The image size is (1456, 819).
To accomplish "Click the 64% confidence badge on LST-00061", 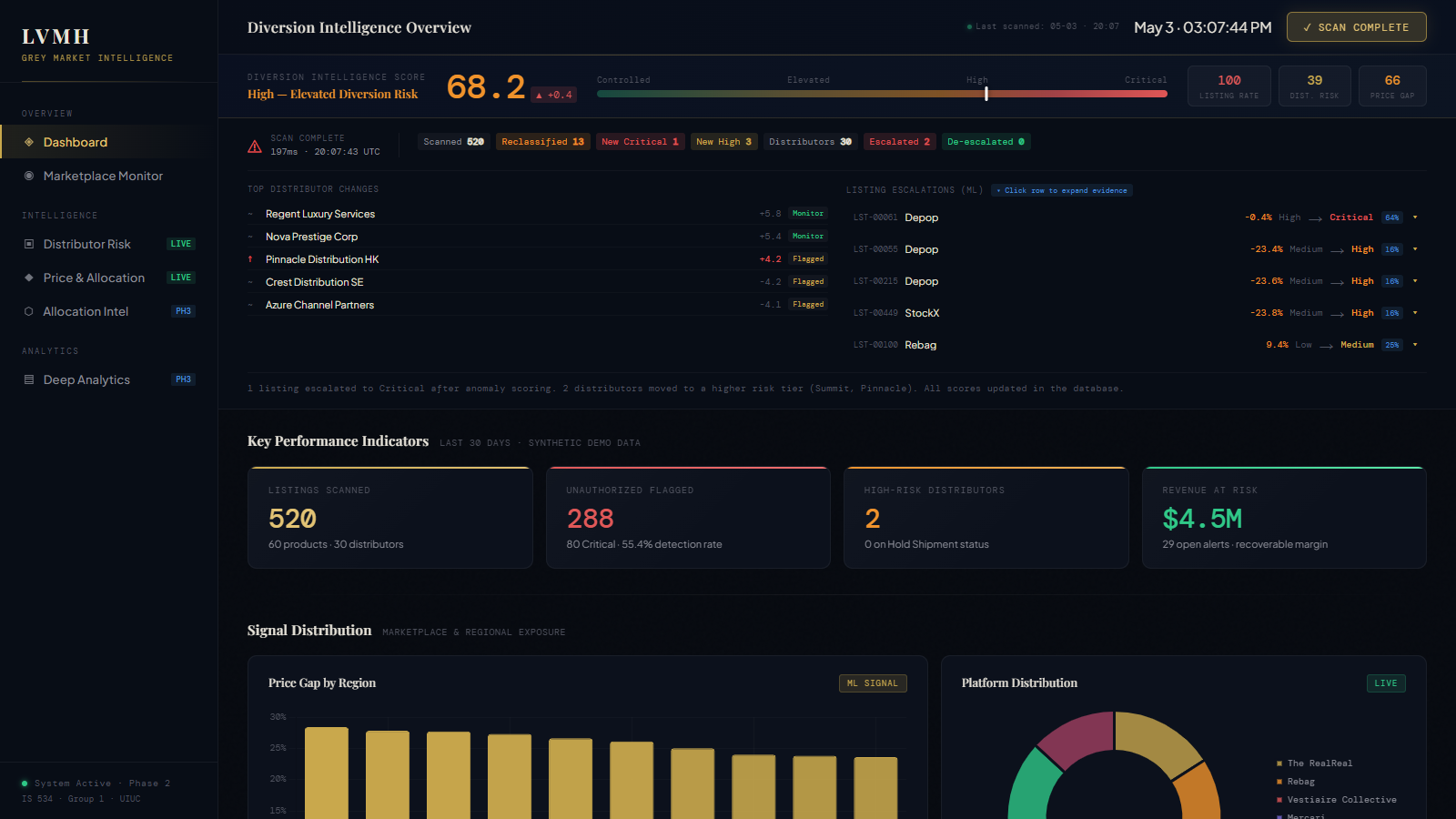I will coord(1392,217).
